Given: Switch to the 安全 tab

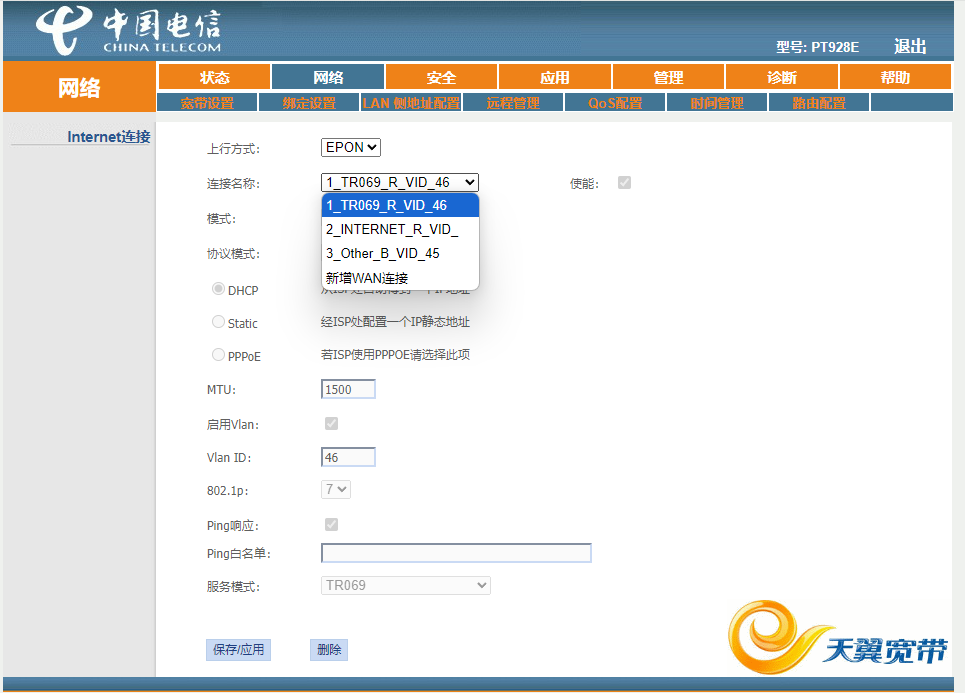Looking at the screenshot, I should click(x=441, y=76).
